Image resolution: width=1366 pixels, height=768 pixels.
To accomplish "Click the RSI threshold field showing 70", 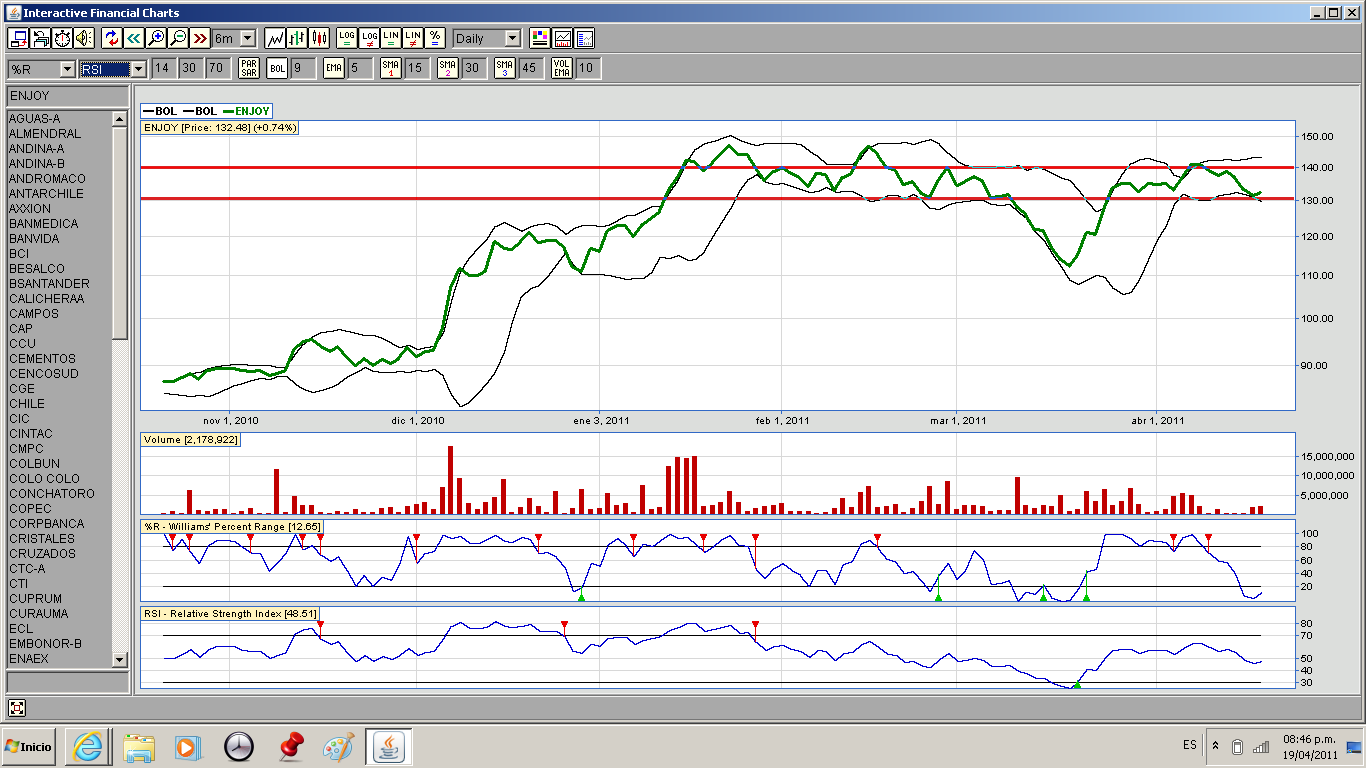I will [217, 68].
